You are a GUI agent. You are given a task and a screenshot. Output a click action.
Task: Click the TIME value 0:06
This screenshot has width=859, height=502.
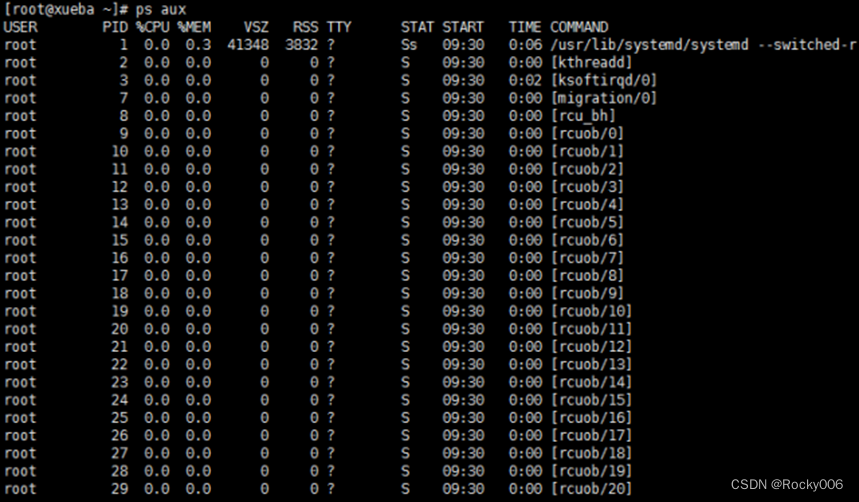[525, 44]
